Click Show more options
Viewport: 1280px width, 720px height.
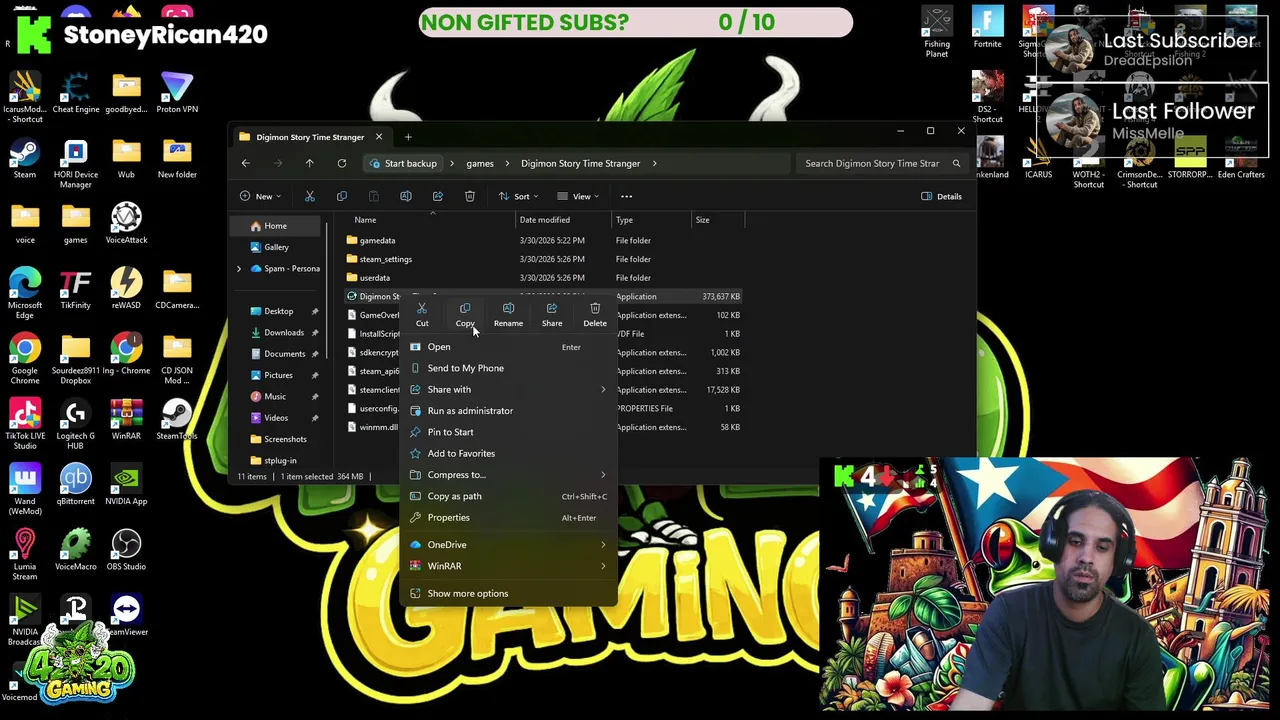pos(509,594)
